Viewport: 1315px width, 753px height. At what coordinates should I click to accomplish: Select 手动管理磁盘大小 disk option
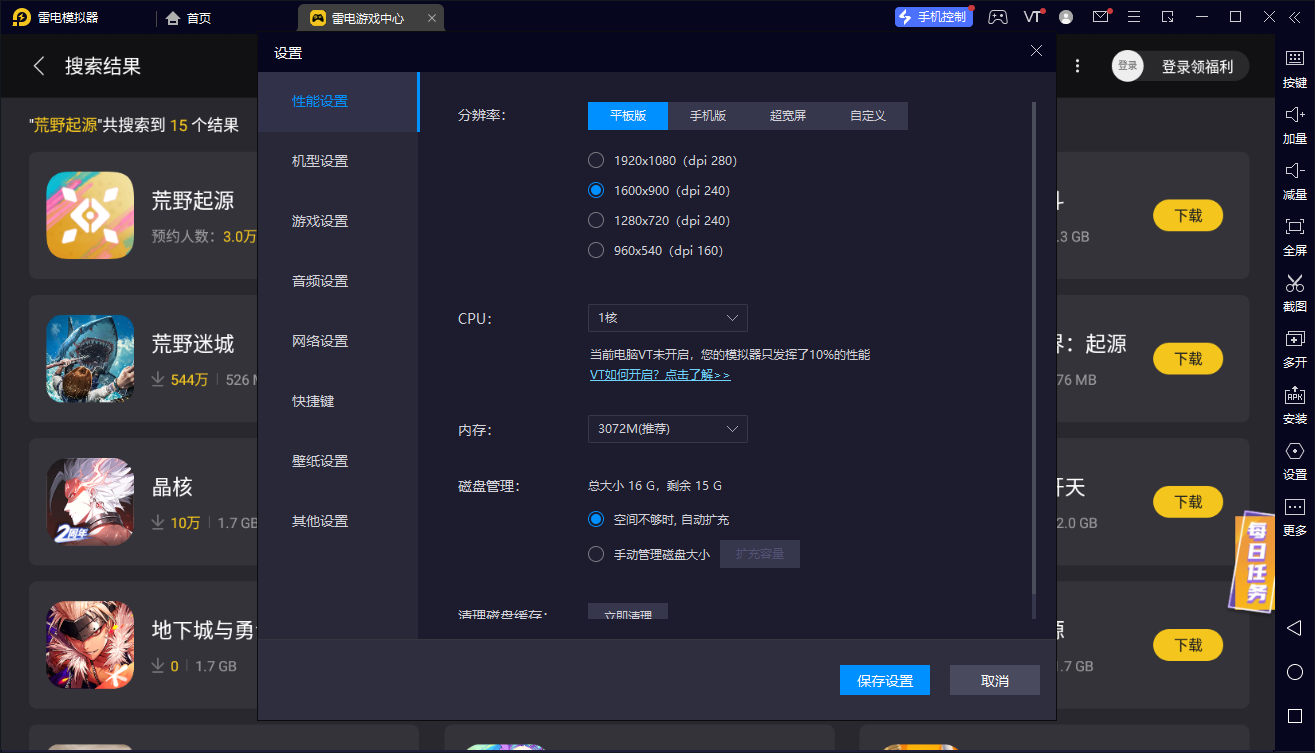tap(596, 554)
